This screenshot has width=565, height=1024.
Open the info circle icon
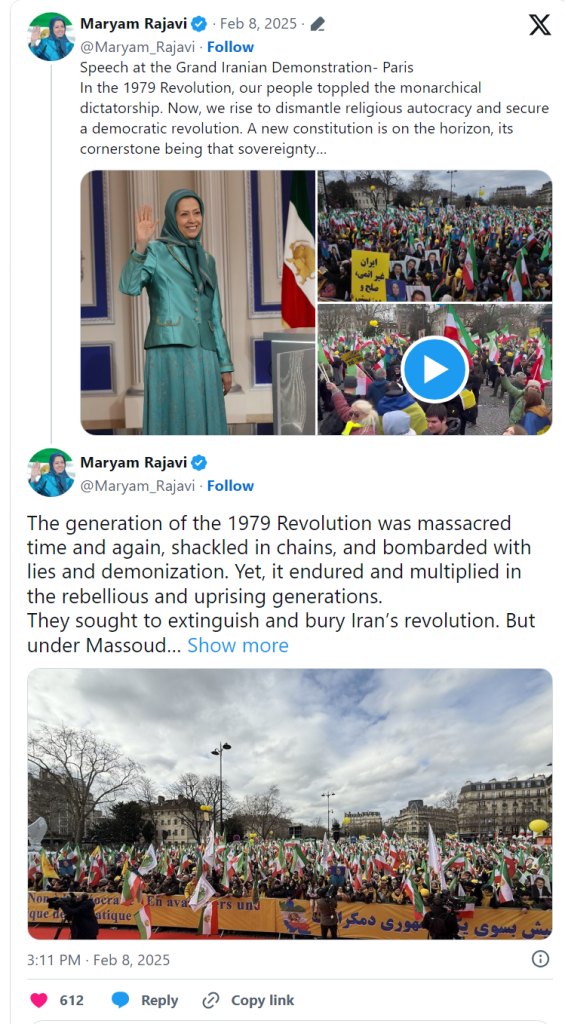(x=540, y=959)
